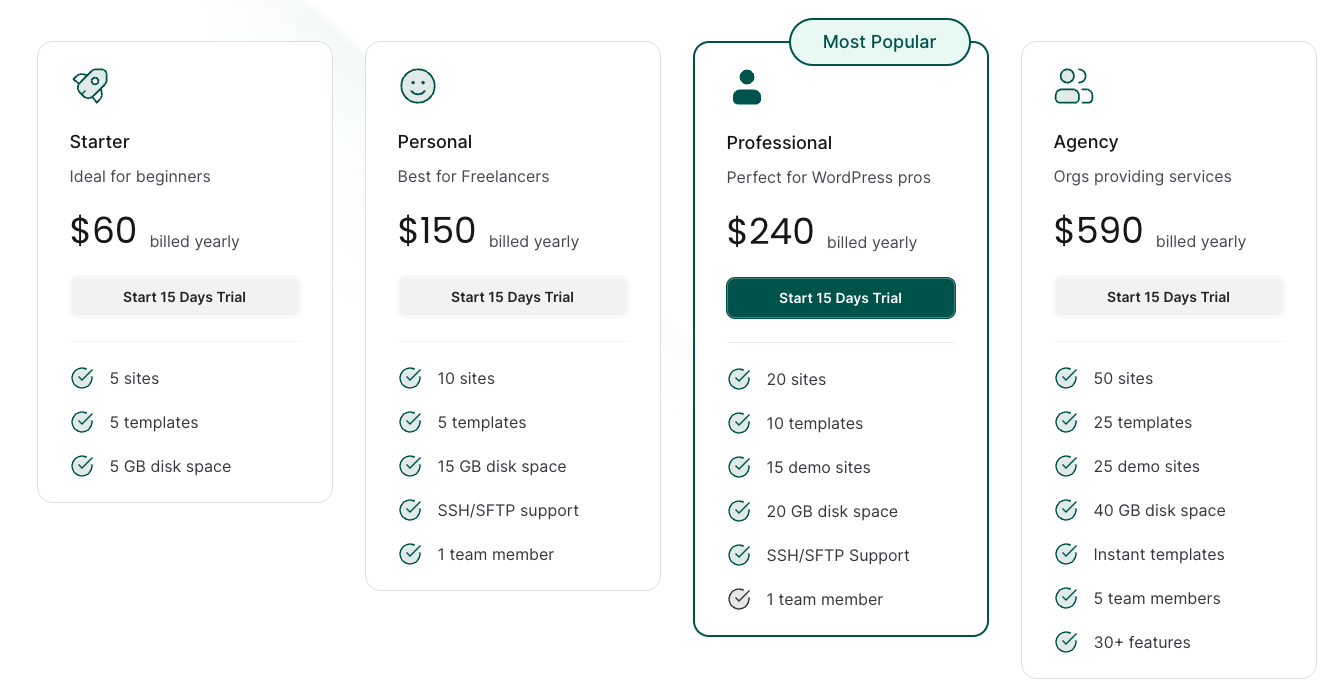Select the Agency plan title
Image resolution: width=1341 pixels, height=696 pixels.
(1085, 142)
